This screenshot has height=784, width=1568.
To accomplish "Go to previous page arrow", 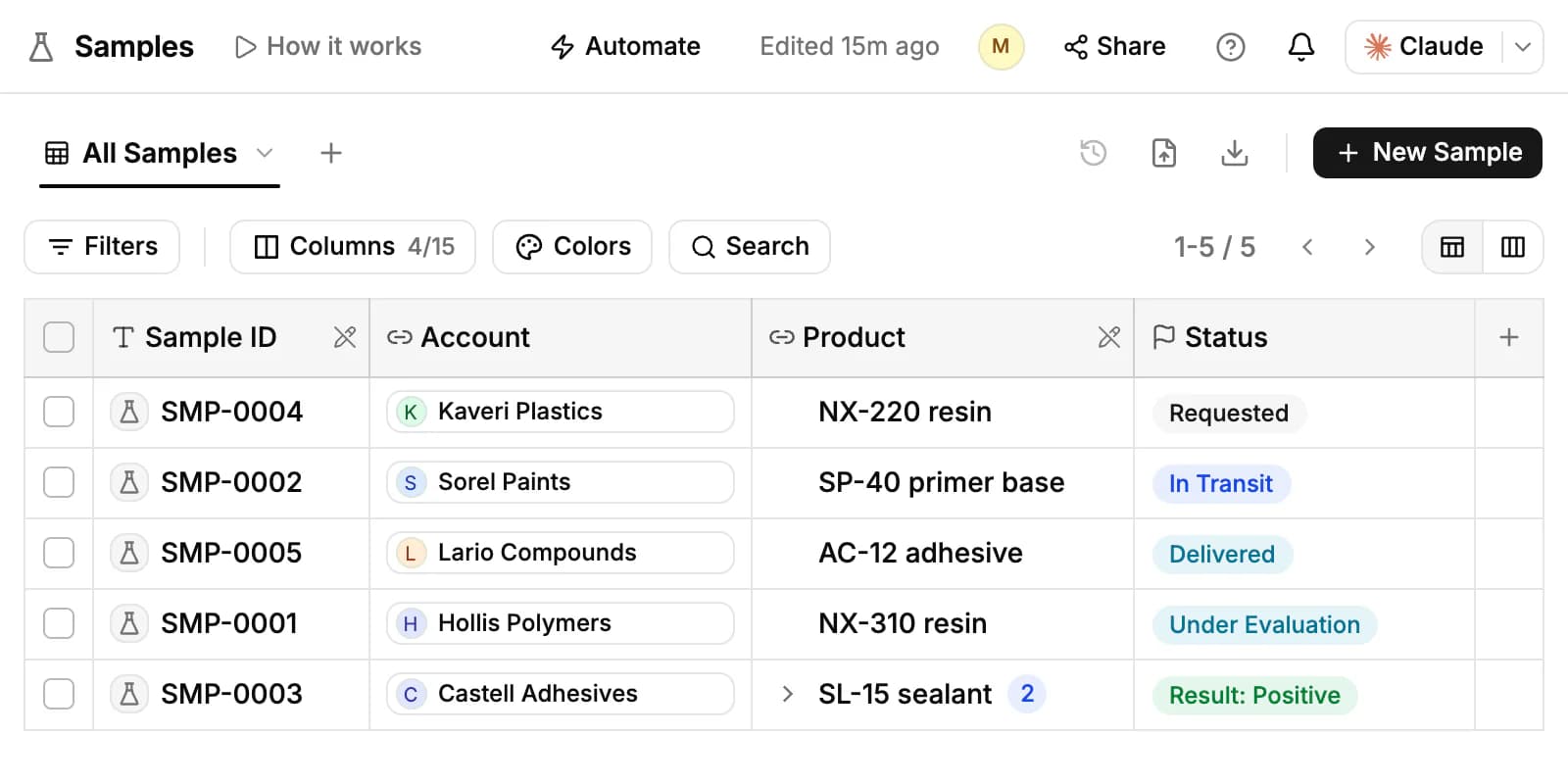I will (1307, 247).
